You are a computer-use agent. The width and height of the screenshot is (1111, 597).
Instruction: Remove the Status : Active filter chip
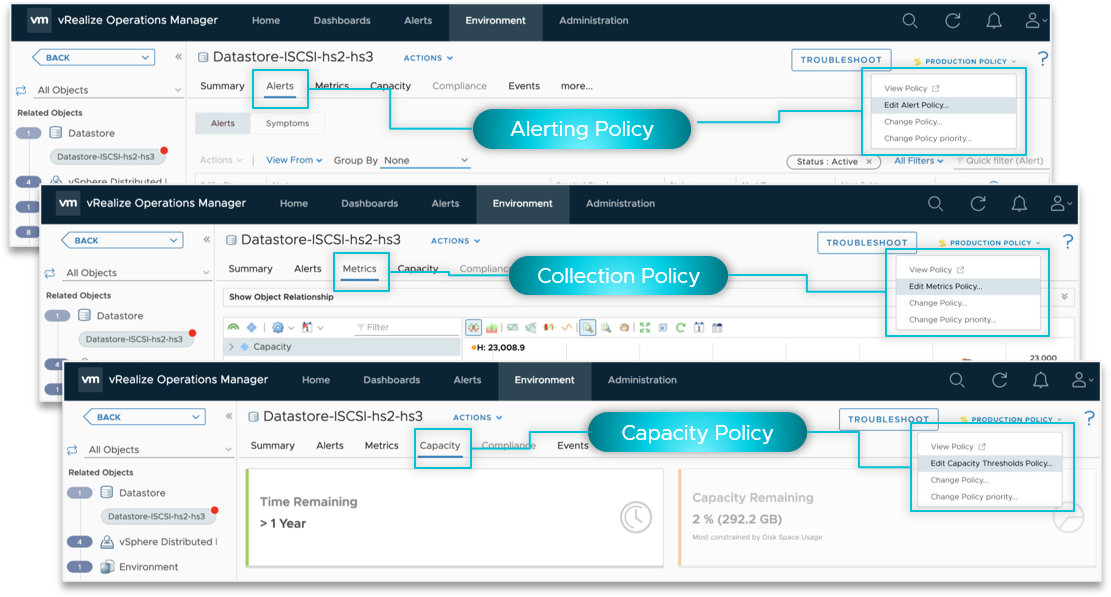coord(868,161)
